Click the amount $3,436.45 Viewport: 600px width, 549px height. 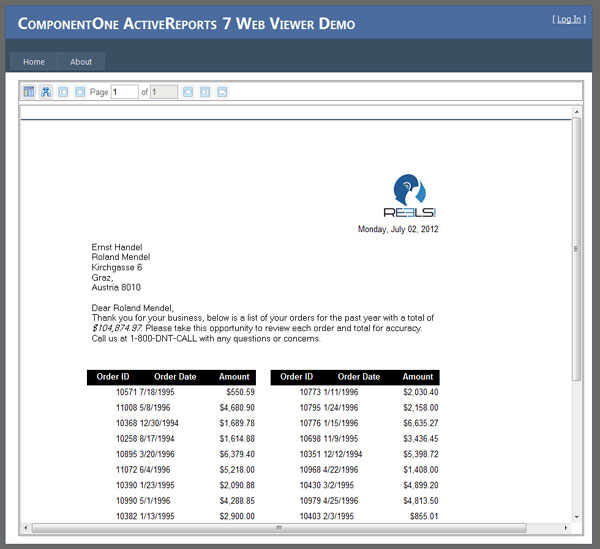421,439
